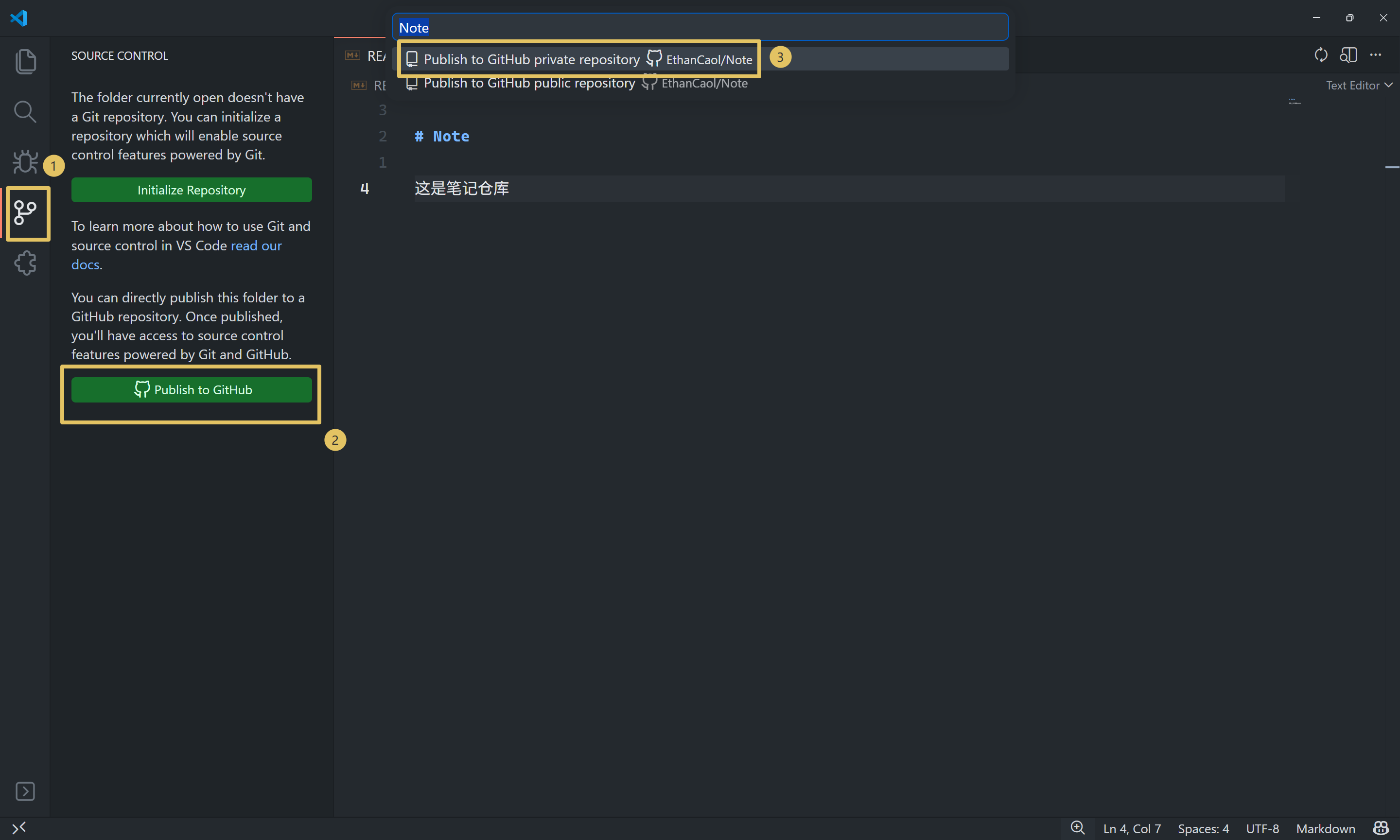The width and height of the screenshot is (1400, 840).
Task: Click line number 4 in the gutter
Action: click(365, 189)
